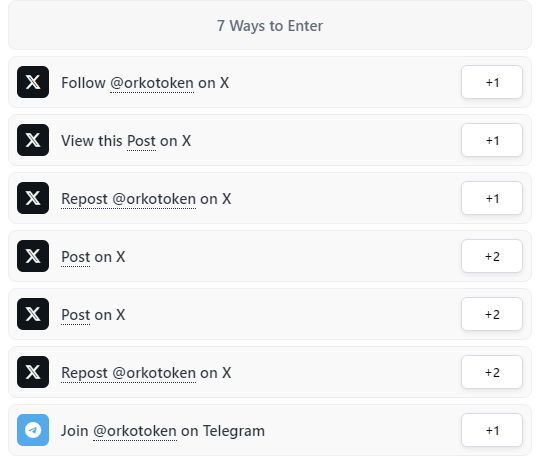540x462 pixels.
Task: Open the @orkotoken link in the Telegram row
Action: [135, 431]
